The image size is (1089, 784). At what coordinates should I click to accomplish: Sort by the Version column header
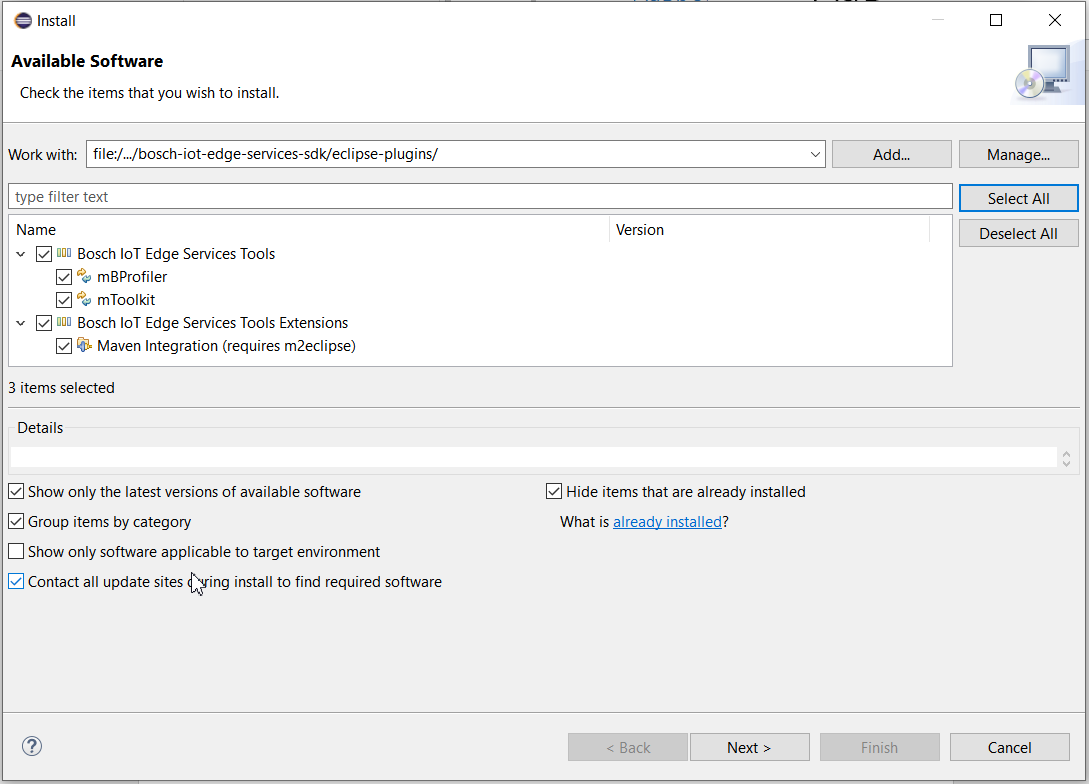(x=640, y=230)
